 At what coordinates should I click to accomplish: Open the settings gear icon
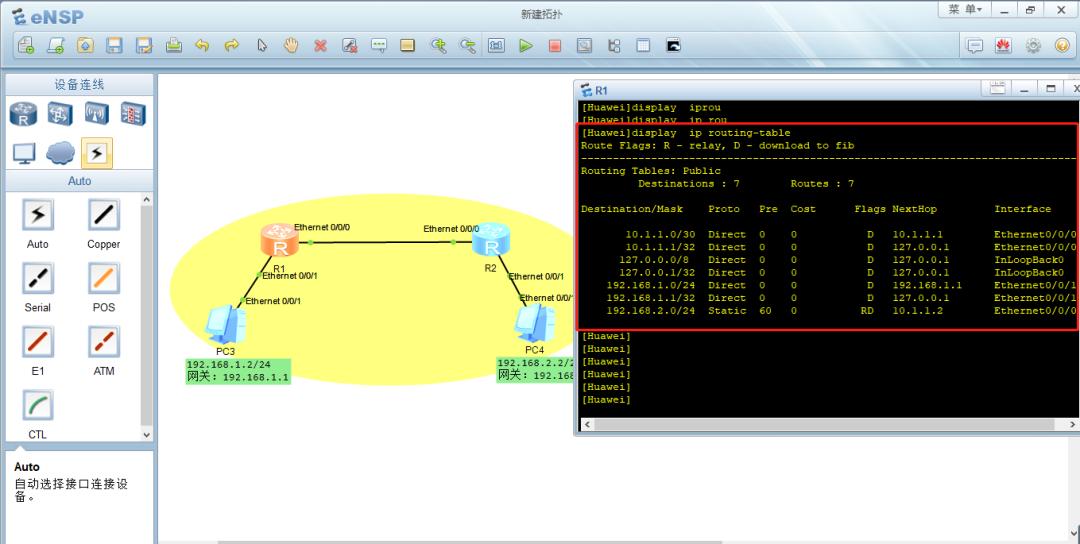pyautogui.click(x=1033, y=46)
